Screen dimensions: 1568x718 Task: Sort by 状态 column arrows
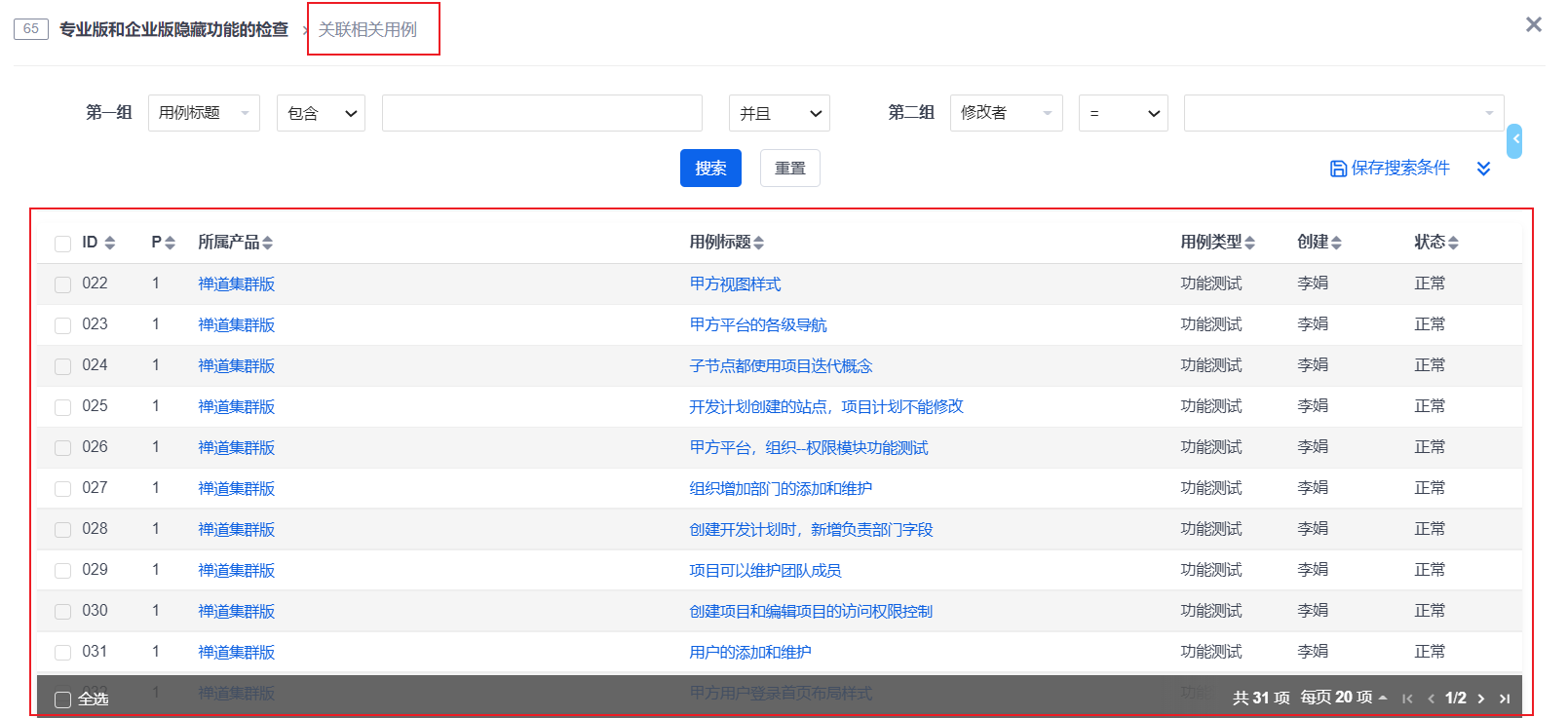(1453, 243)
